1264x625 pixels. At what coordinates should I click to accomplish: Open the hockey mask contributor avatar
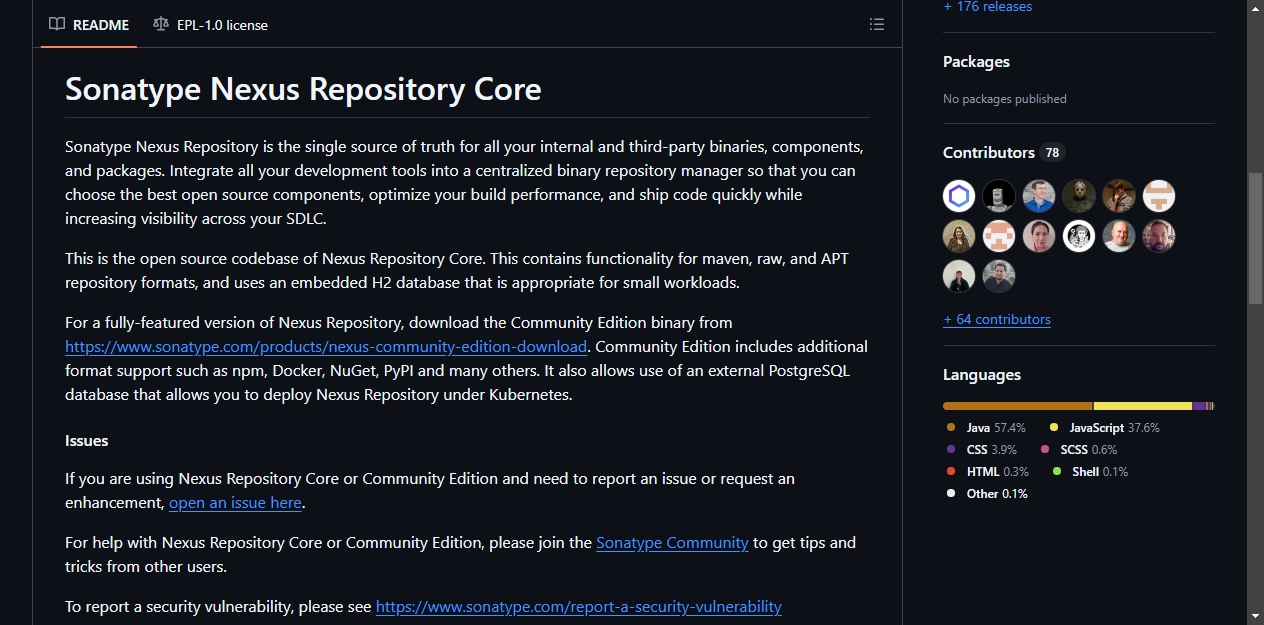[x=1079, y=196]
